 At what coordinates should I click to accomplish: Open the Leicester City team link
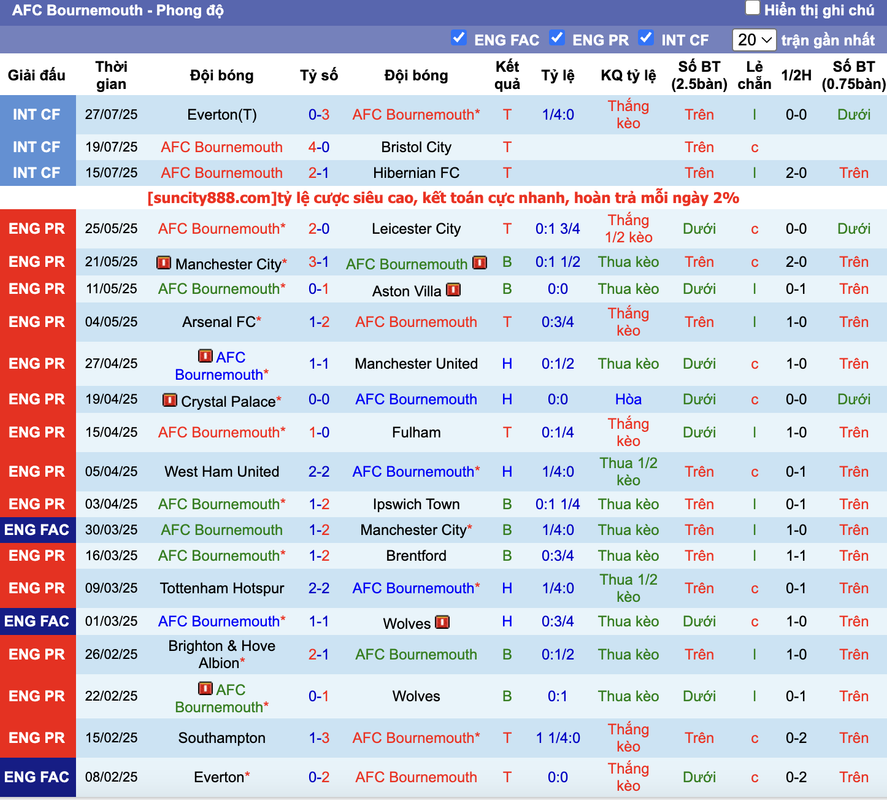click(416, 229)
